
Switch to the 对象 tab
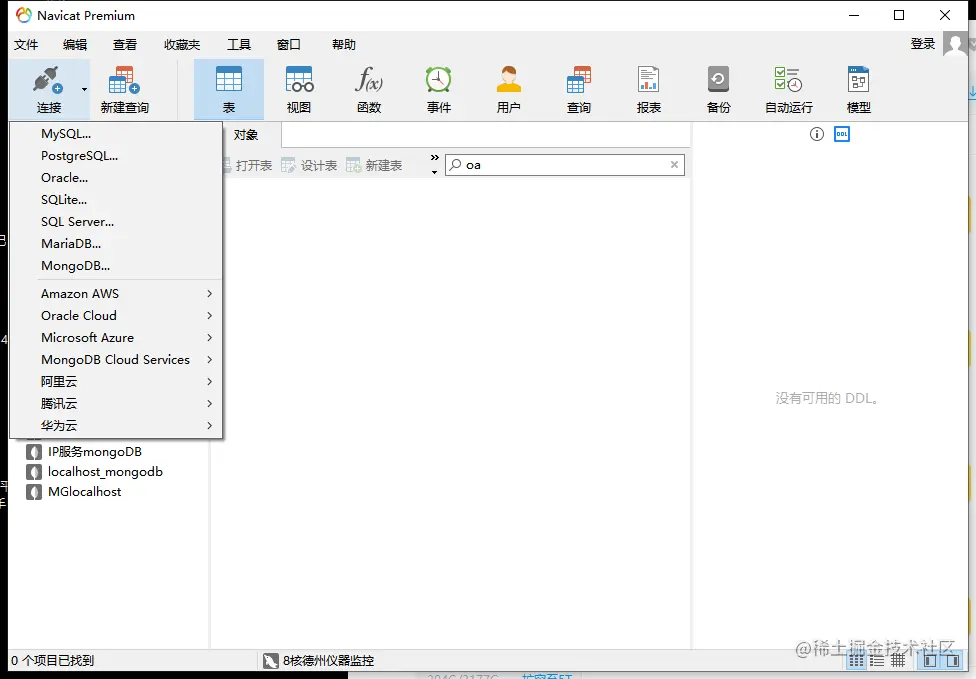(246, 135)
